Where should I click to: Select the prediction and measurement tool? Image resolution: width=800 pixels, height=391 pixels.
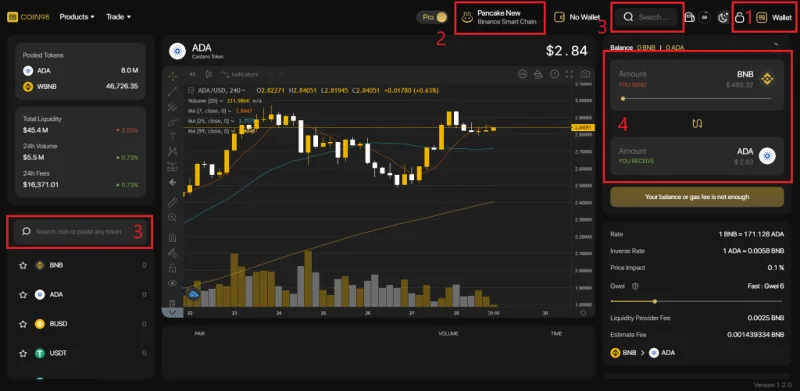[x=172, y=166]
